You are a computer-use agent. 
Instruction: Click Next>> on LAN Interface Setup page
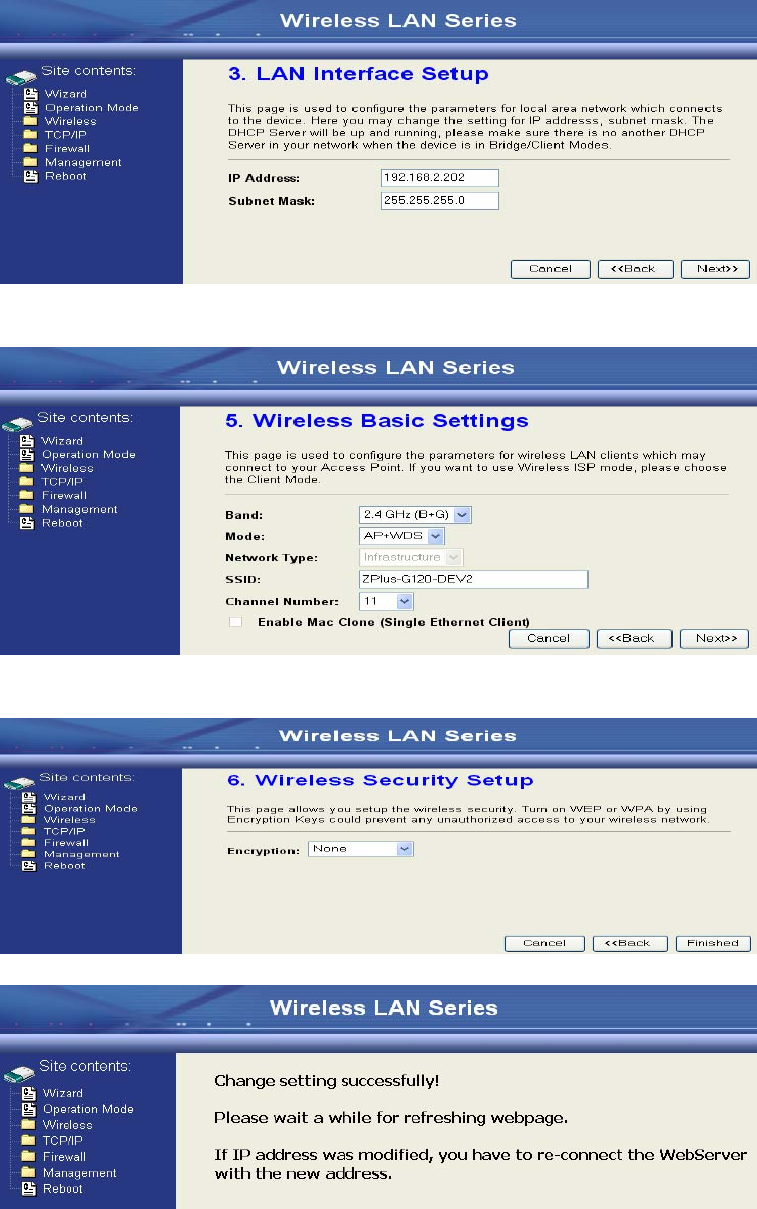[x=715, y=269]
